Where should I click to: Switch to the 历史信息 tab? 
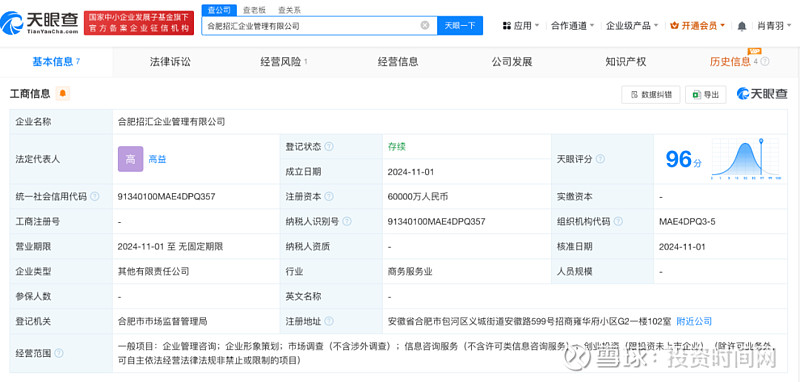[x=730, y=62]
